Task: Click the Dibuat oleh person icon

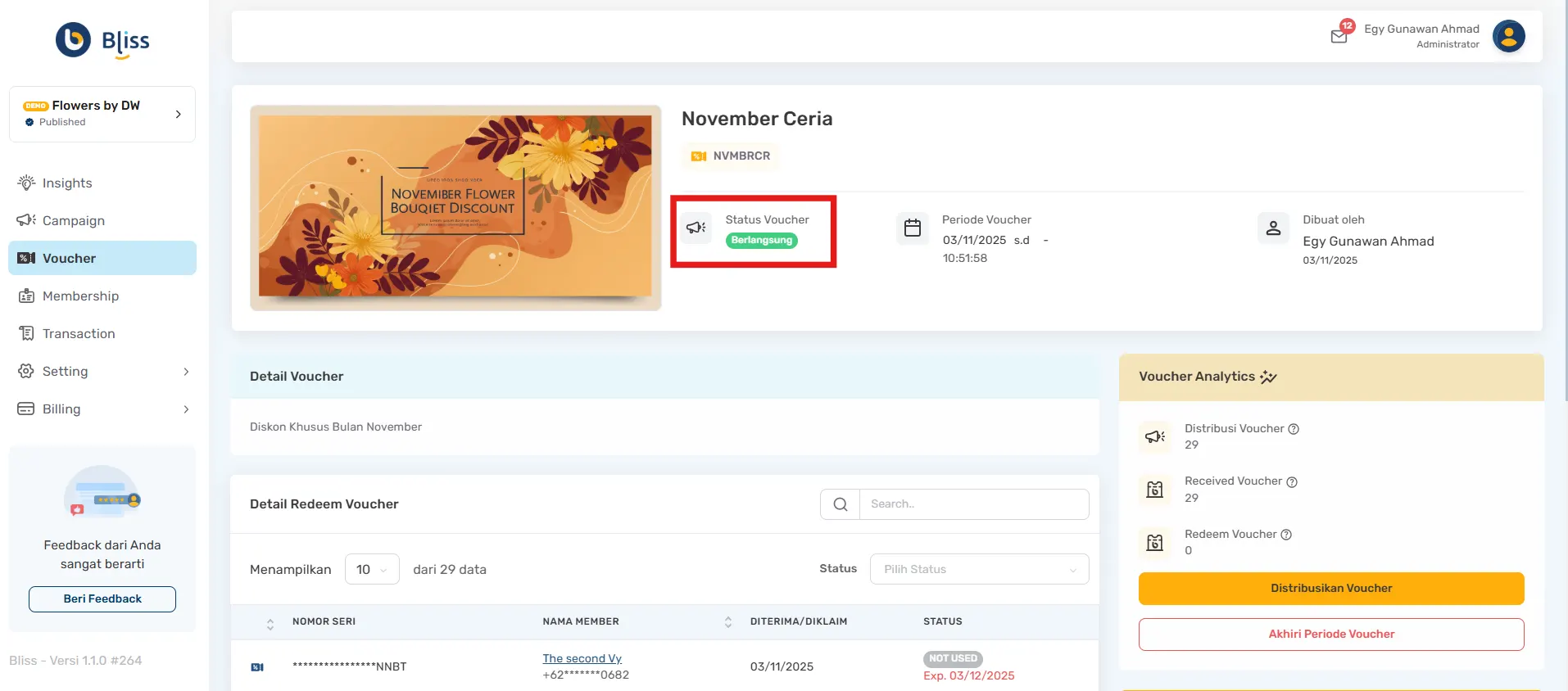Action: click(1273, 228)
